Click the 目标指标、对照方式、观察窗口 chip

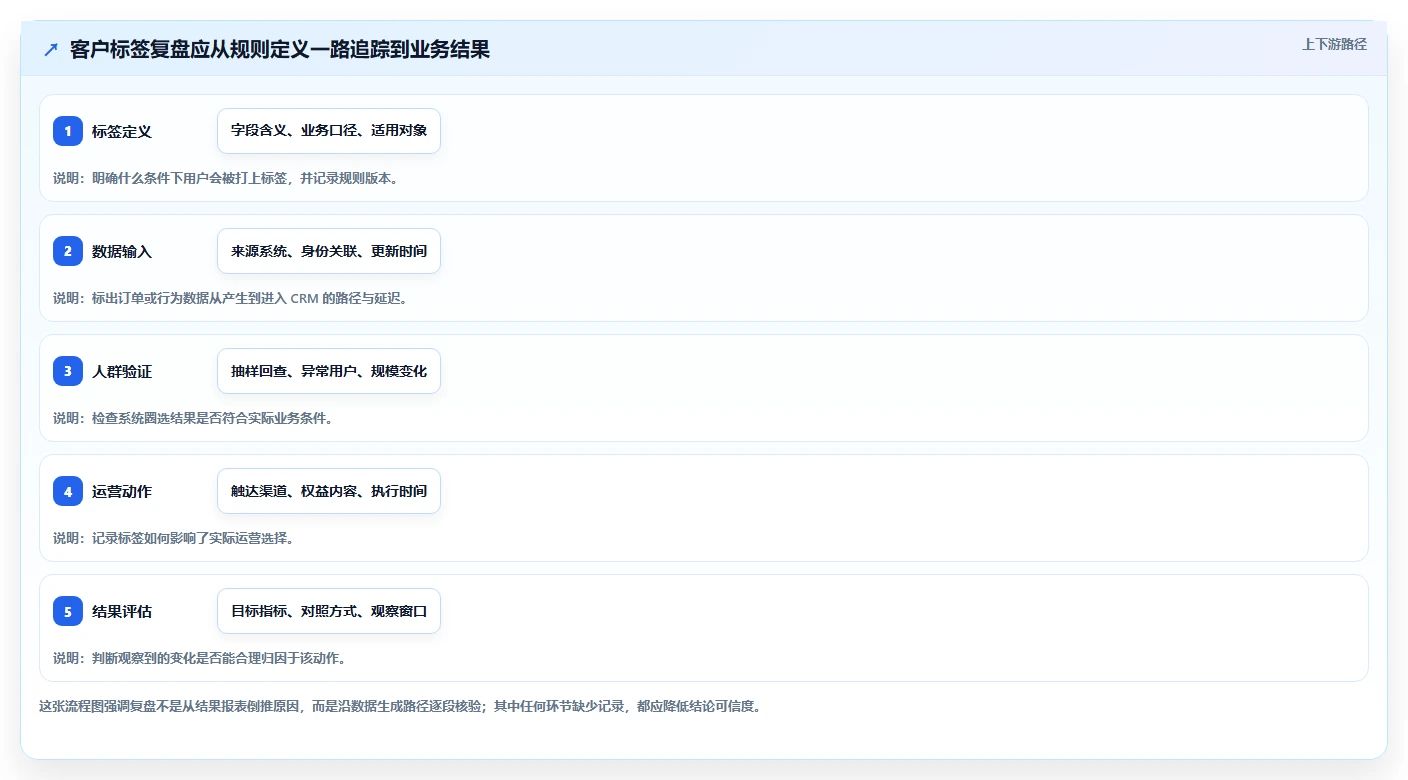tap(329, 611)
